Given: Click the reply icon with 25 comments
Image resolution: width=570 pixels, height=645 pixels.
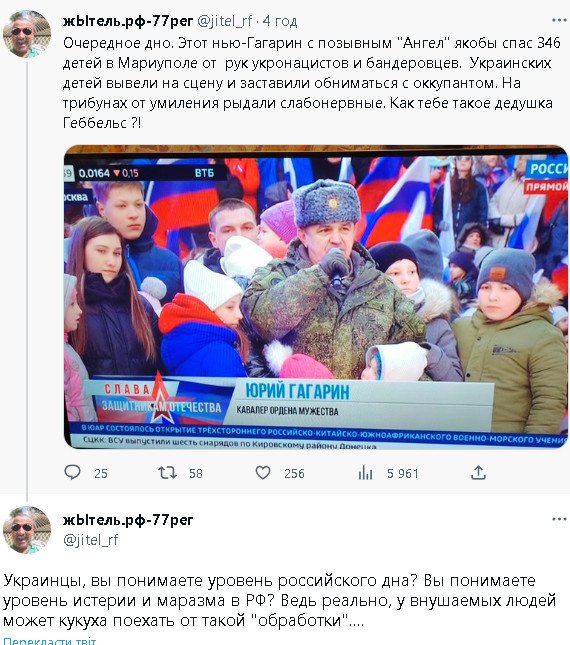Looking at the screenshot, I should point(73,472).
